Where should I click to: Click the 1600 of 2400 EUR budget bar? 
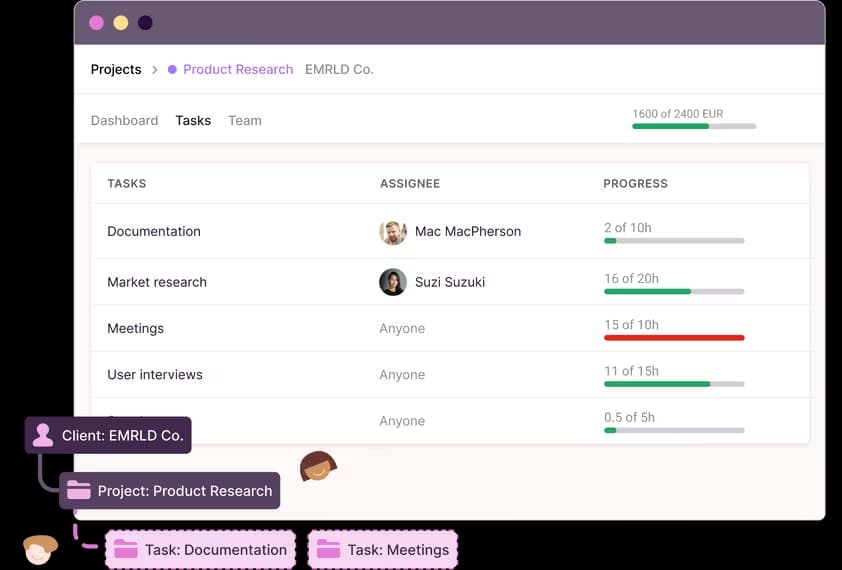[693, 126]
